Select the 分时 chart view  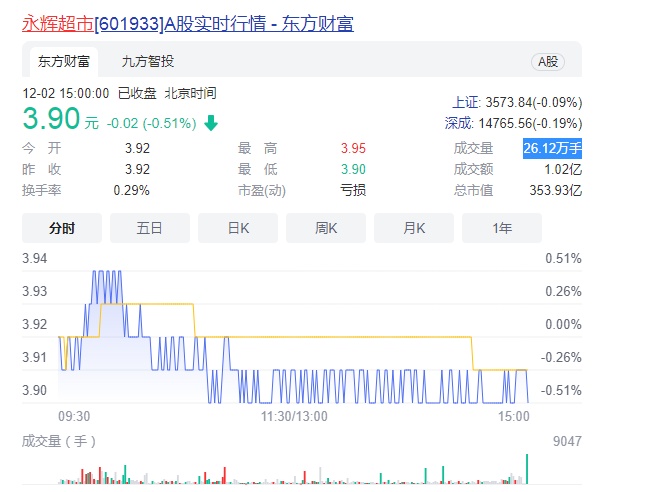click(x=62, y=228)
